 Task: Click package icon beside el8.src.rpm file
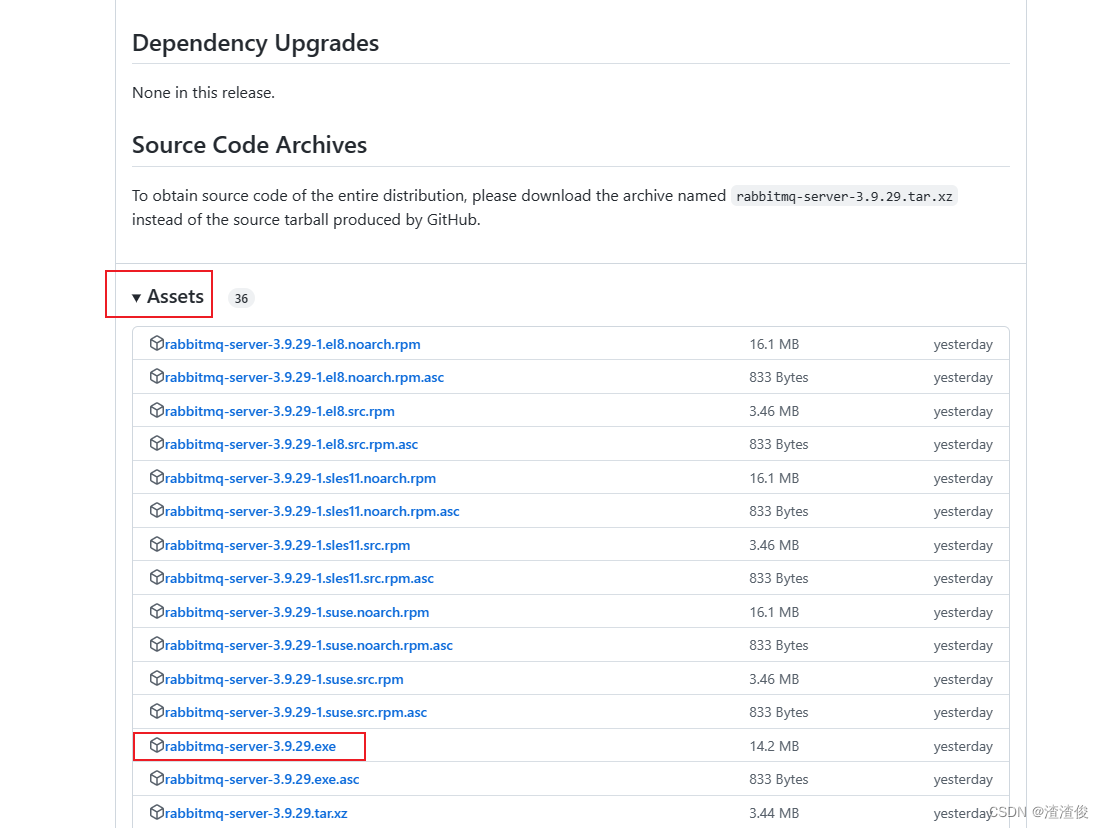point(156,410)
